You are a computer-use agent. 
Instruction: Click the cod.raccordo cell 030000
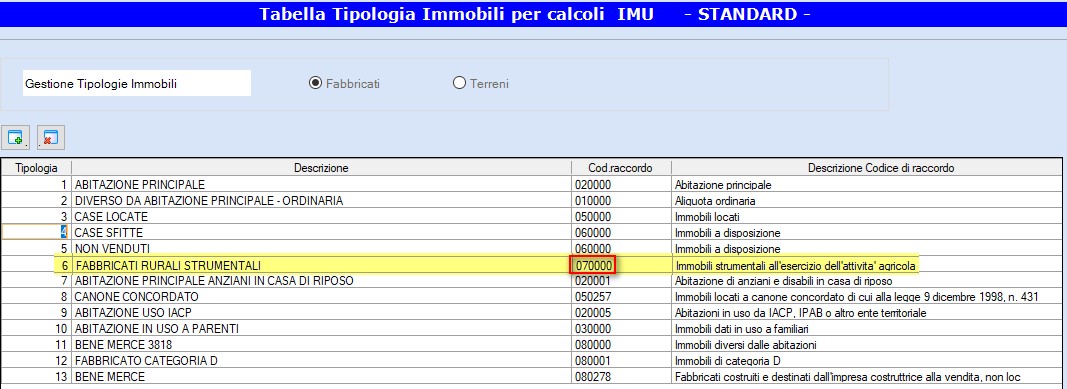tap(621, 329)
